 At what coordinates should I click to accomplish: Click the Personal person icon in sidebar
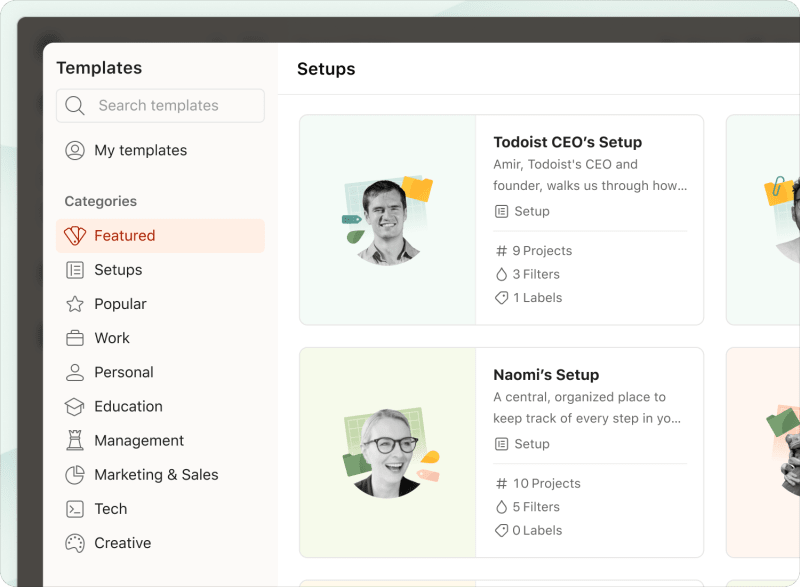(x=75, y=372)
